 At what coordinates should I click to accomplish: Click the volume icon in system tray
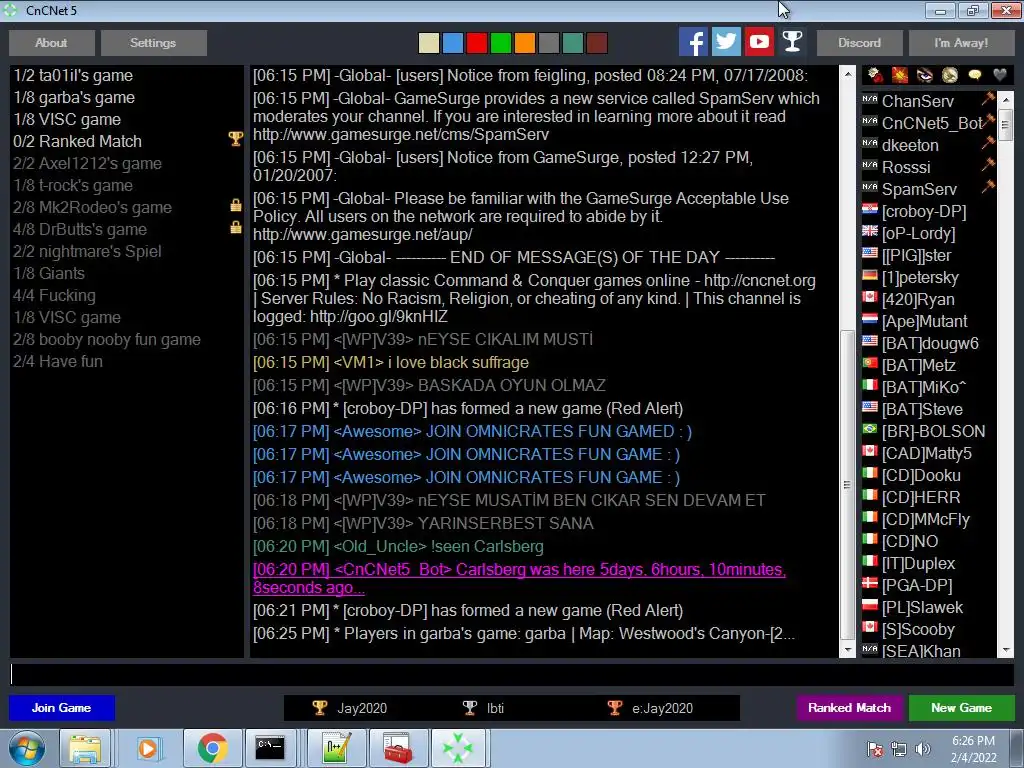pyautogui.click(x=923, y=749)
